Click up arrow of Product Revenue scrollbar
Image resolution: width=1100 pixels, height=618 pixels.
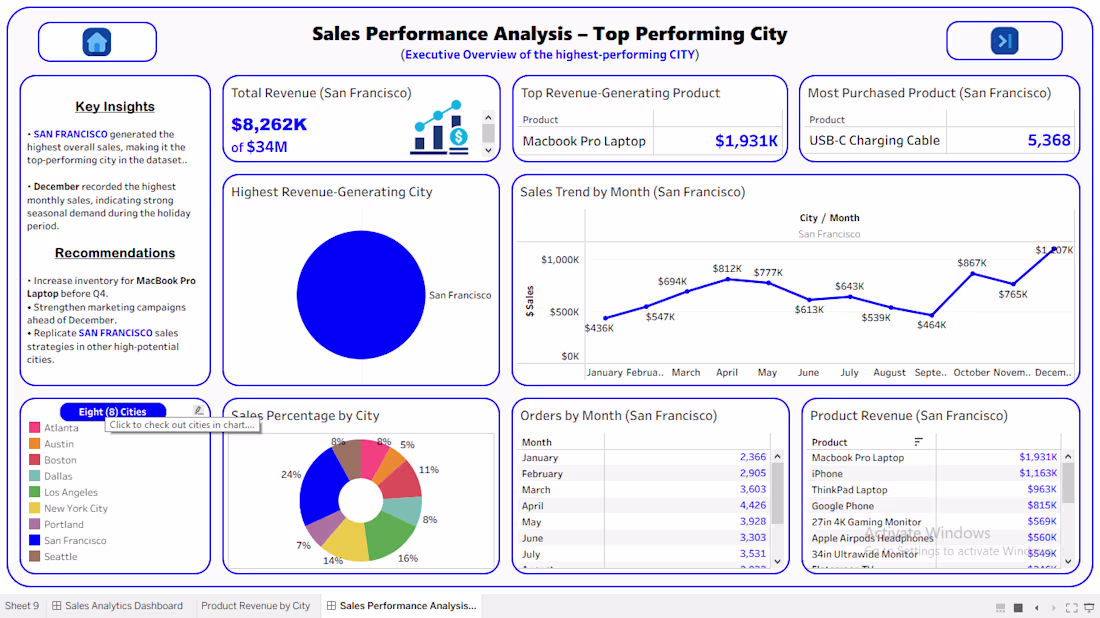1068,457
